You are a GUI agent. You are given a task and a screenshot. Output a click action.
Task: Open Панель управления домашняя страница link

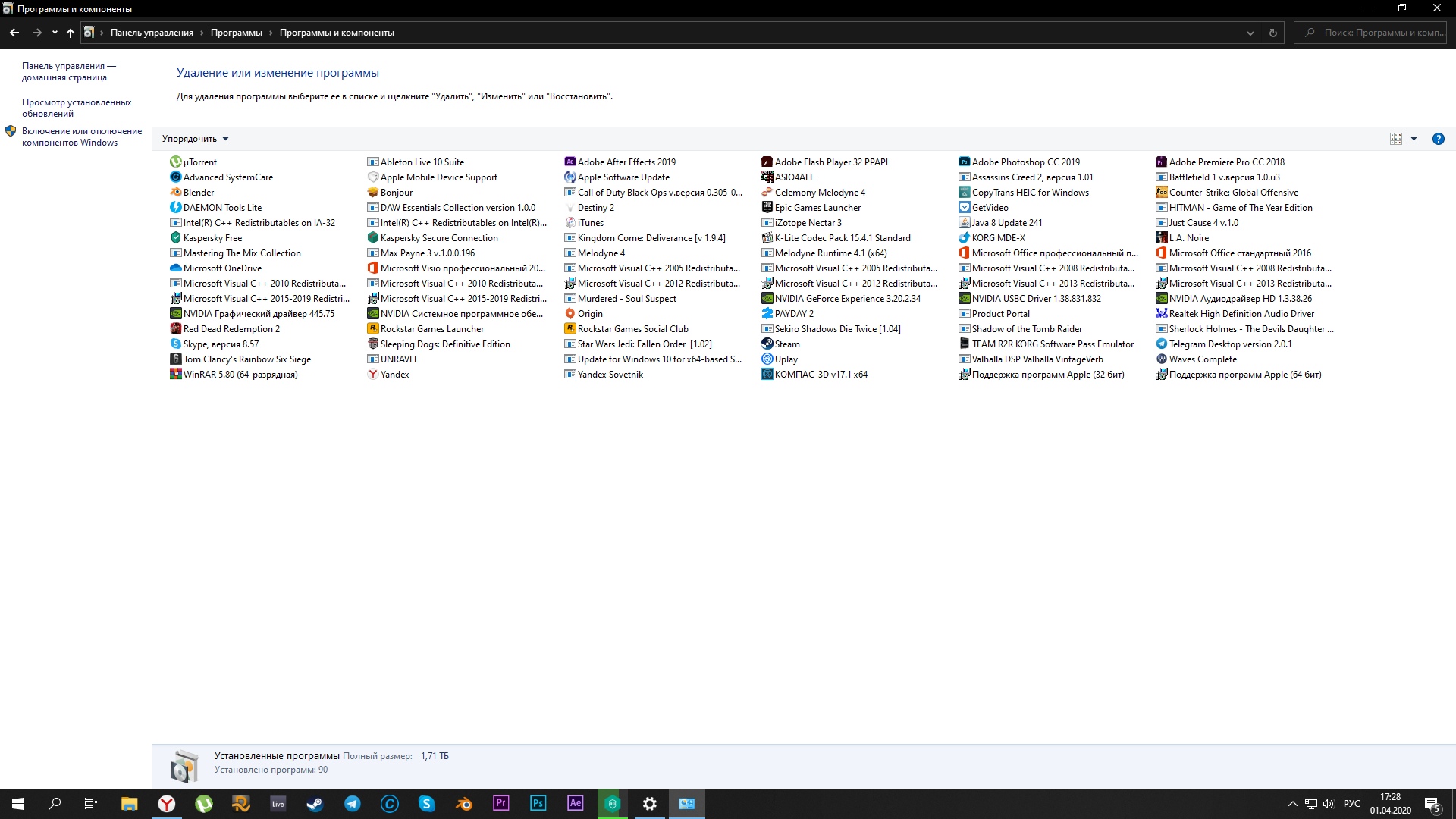[x=68, y=71]
